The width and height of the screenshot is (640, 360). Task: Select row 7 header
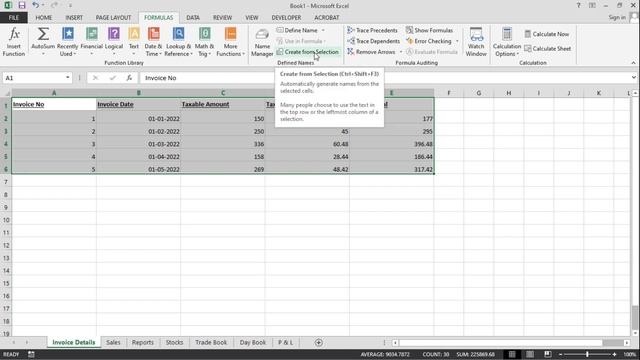(x=6, y=182)
